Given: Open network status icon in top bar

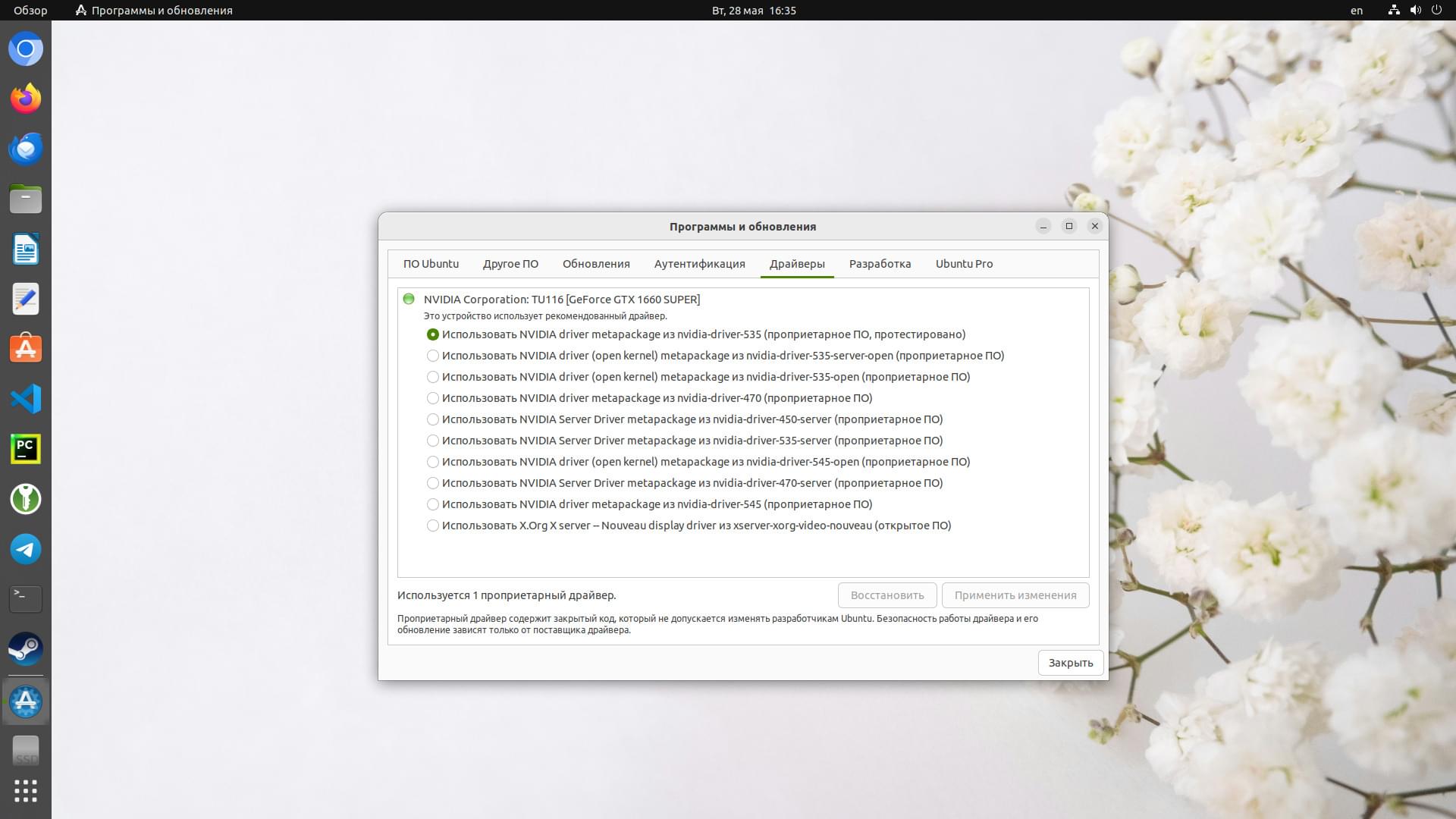Looking at the screenshot, I should click(1394, 11).
